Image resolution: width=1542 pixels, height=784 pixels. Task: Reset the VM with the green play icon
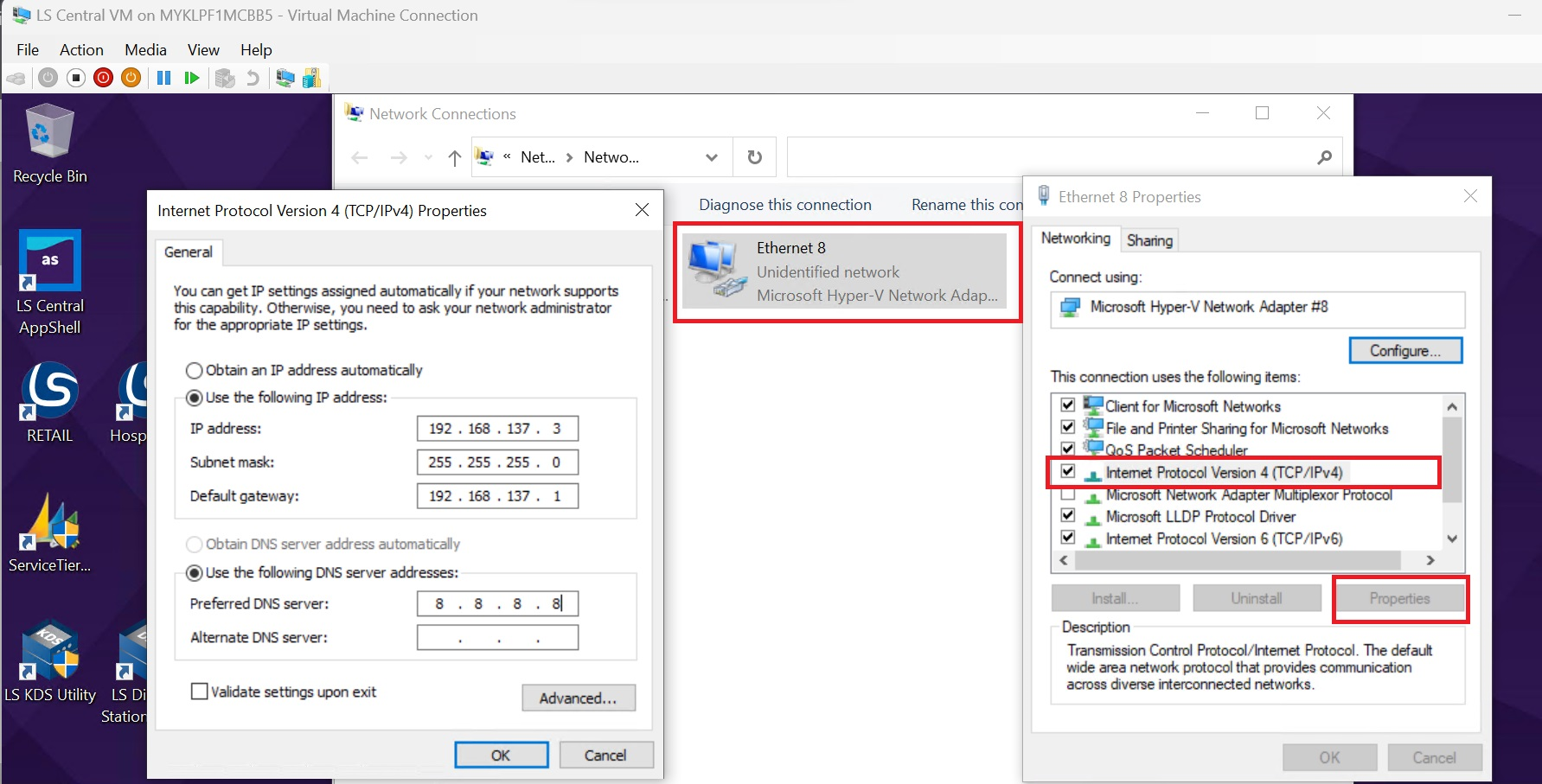(192, 78)
